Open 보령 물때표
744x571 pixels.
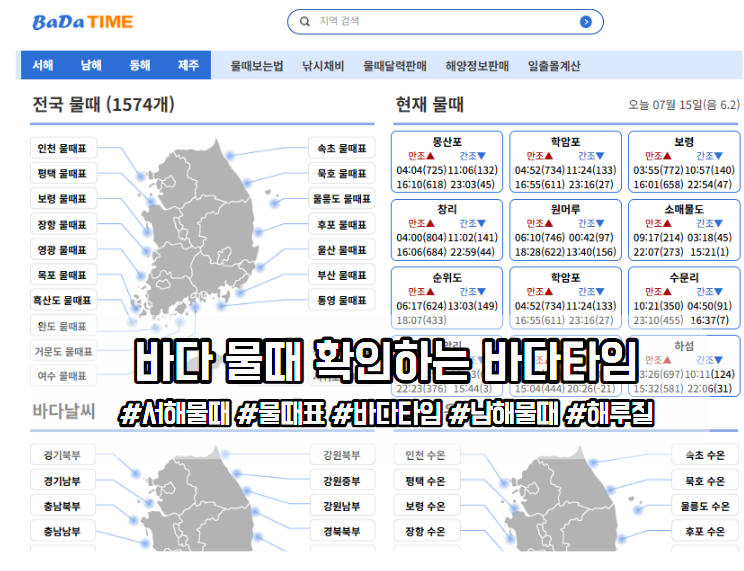64,198
